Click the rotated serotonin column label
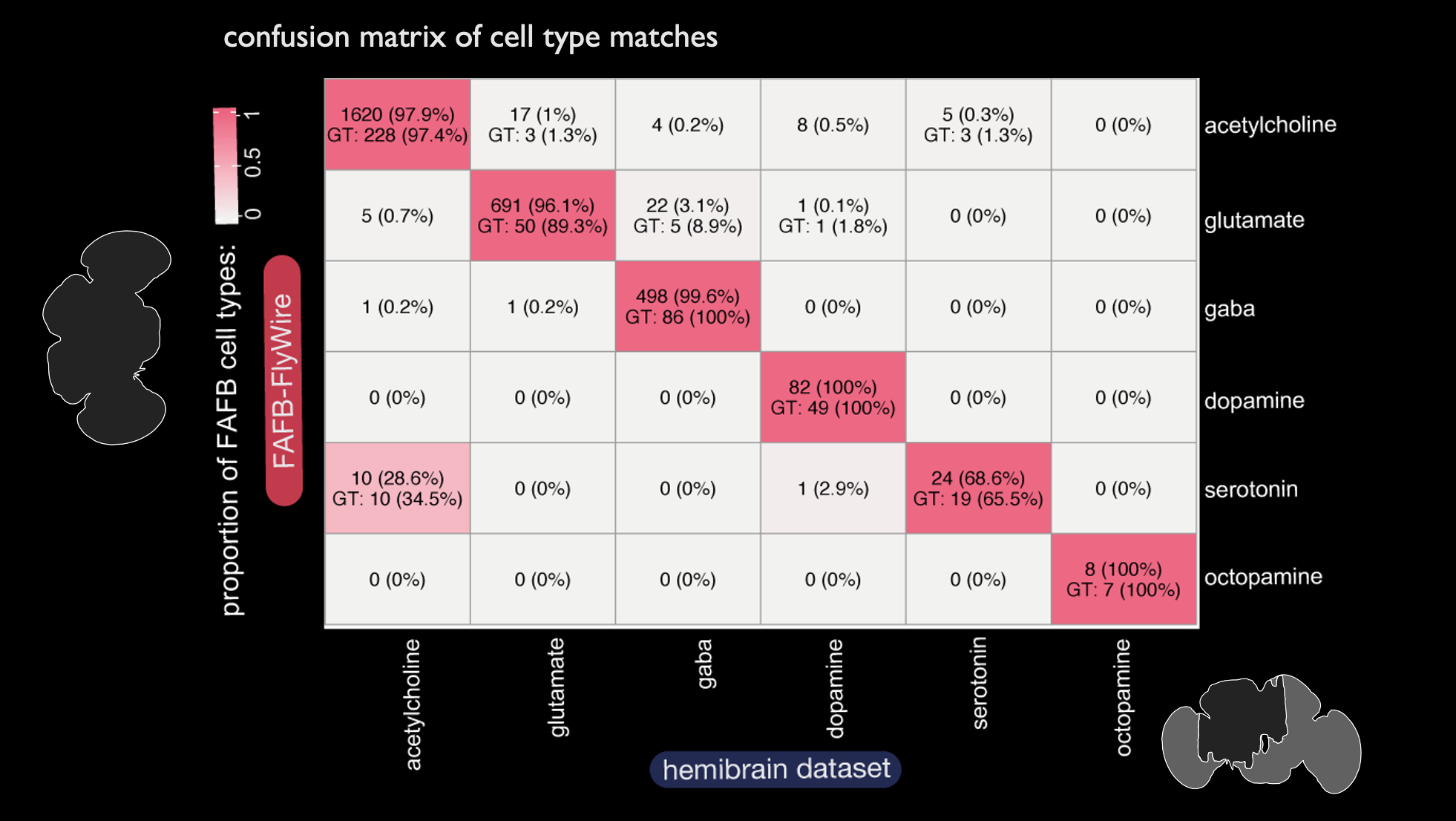The height and width of the screenshot is (821, 1456). coord(980,683)
